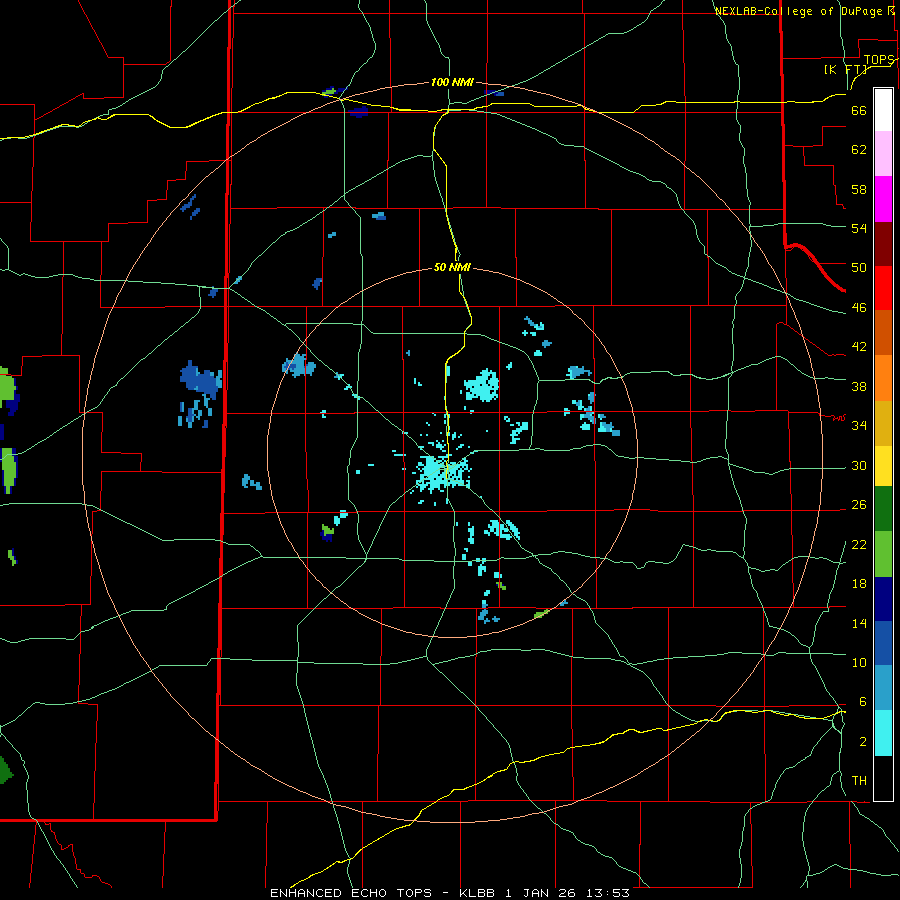
Task: Click the 'KLBB' station identifier in caption
Action: [x=478, y=893]
